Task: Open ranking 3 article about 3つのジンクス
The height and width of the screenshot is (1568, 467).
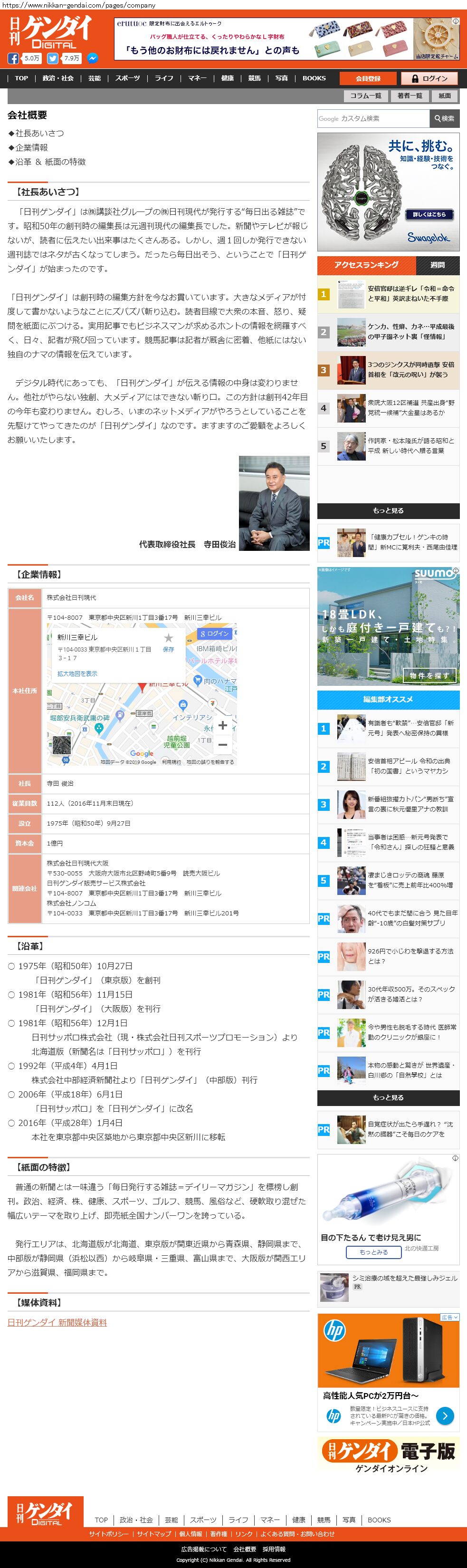Action: point(389,370)
